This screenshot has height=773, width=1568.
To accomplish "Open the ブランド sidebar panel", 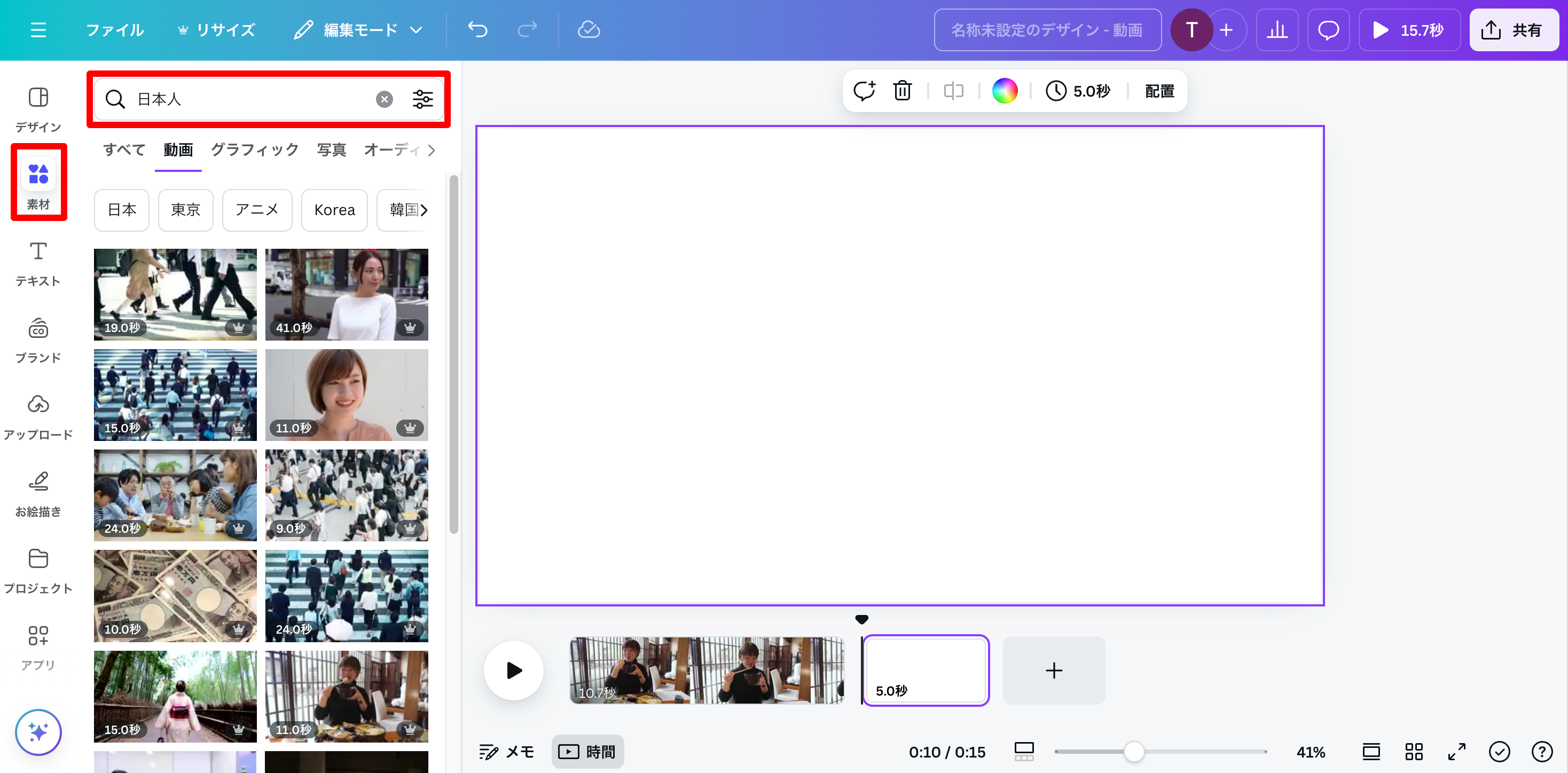I will click(38, 340).
